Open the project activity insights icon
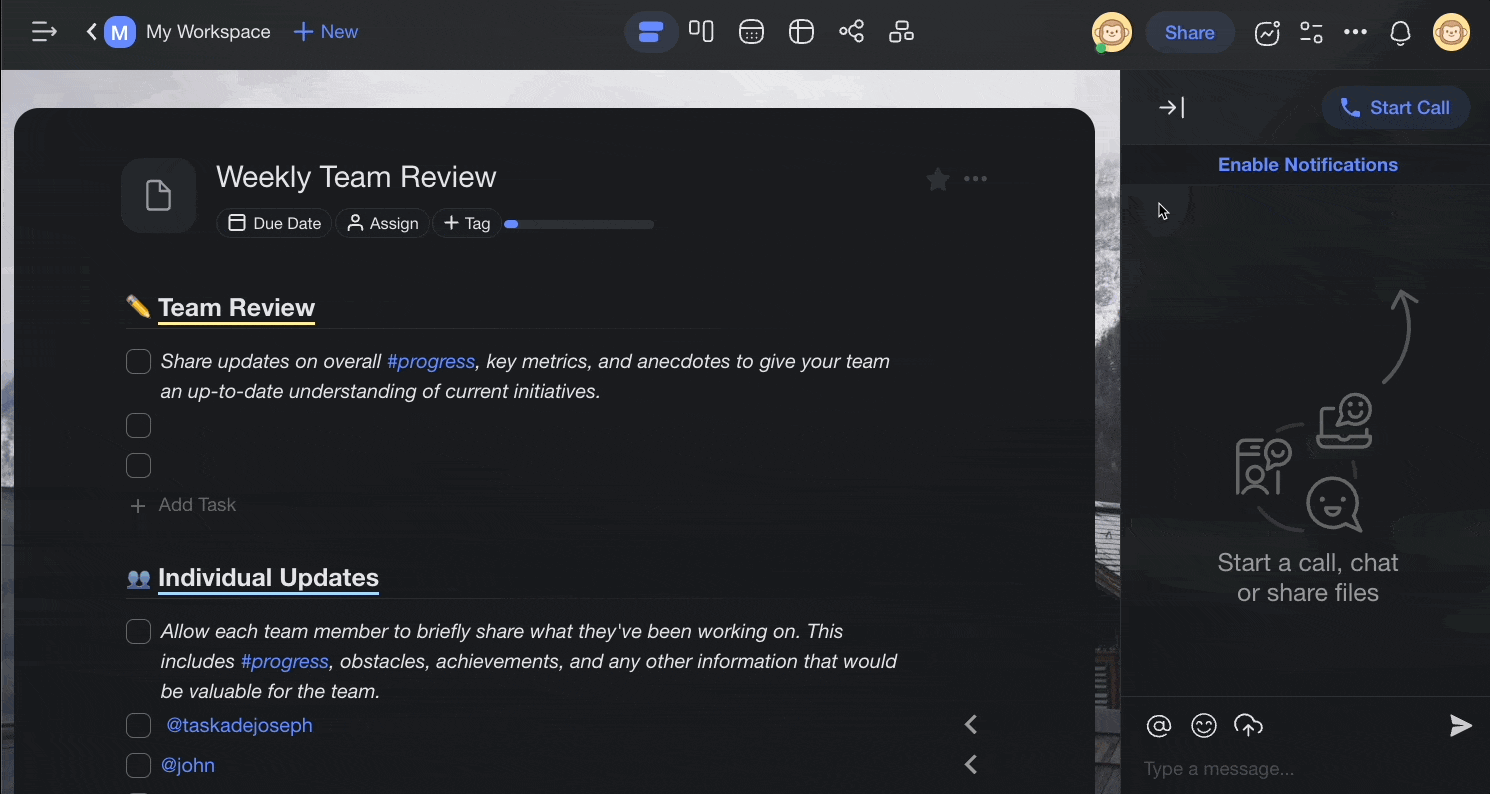This screenshot has width=1490, height=794. point(1267,32)
